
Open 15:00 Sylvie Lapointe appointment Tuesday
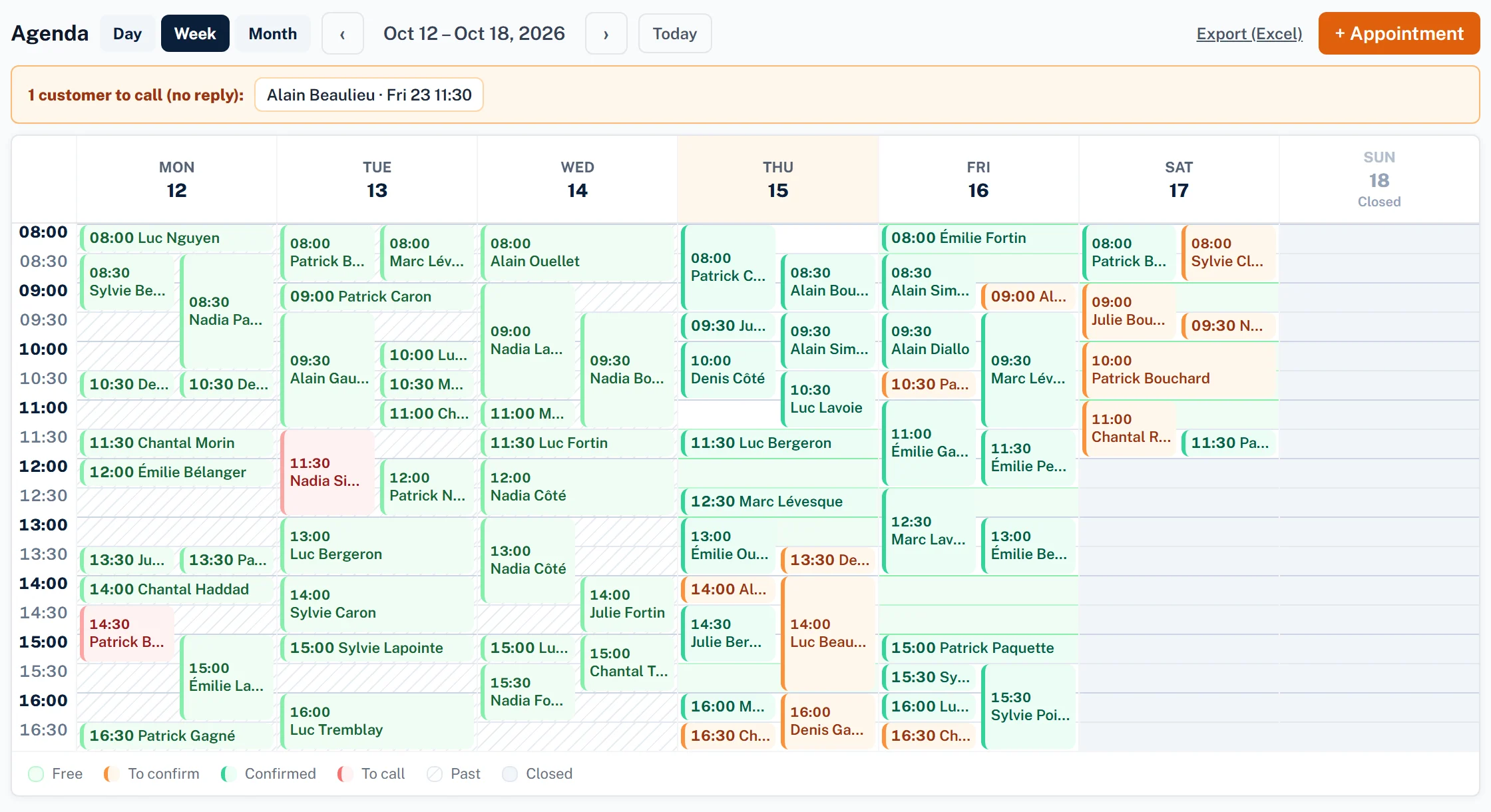coord(377,648)
